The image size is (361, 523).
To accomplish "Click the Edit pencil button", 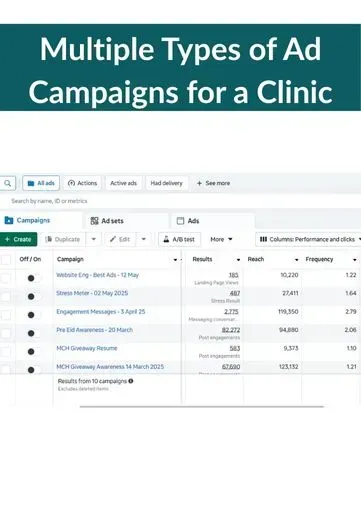I will (x=120, y=239).
